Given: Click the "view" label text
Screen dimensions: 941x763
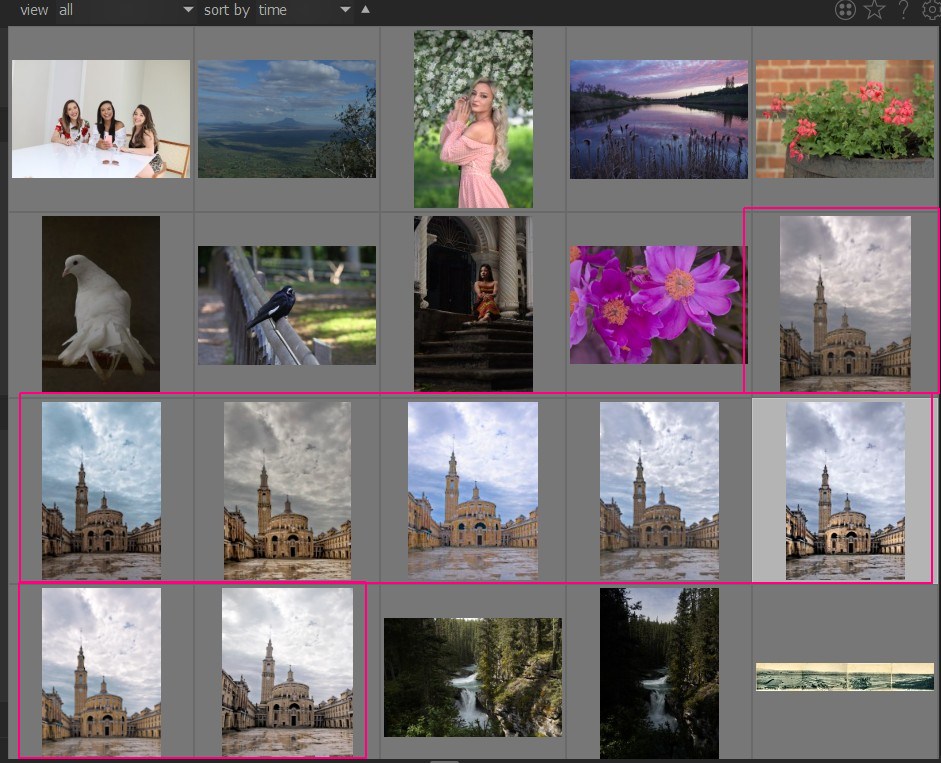Looking at the screenshot, I should click(x=34, y=10).
